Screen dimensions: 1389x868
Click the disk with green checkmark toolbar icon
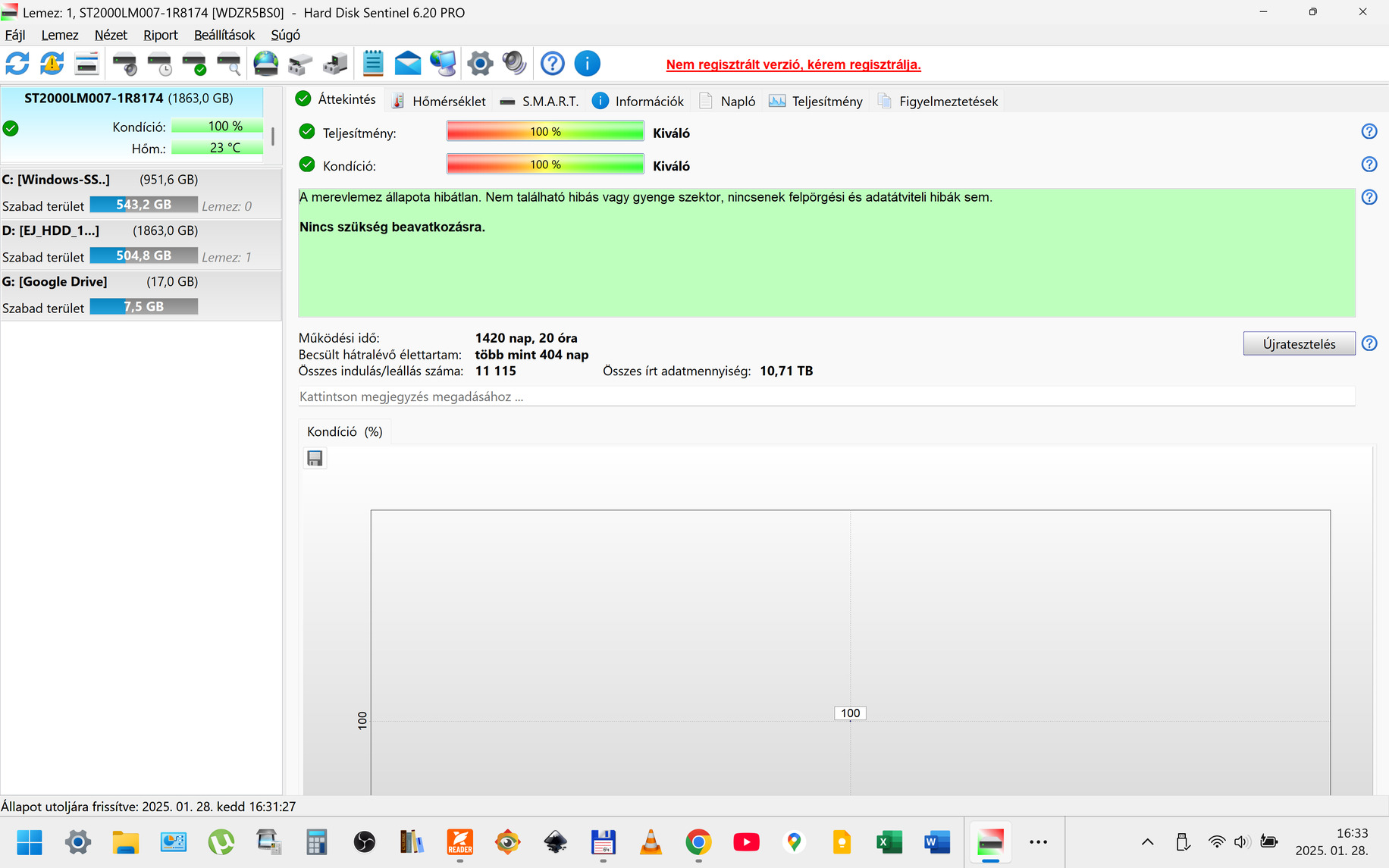pyautogui.click(x=194, y=64)
